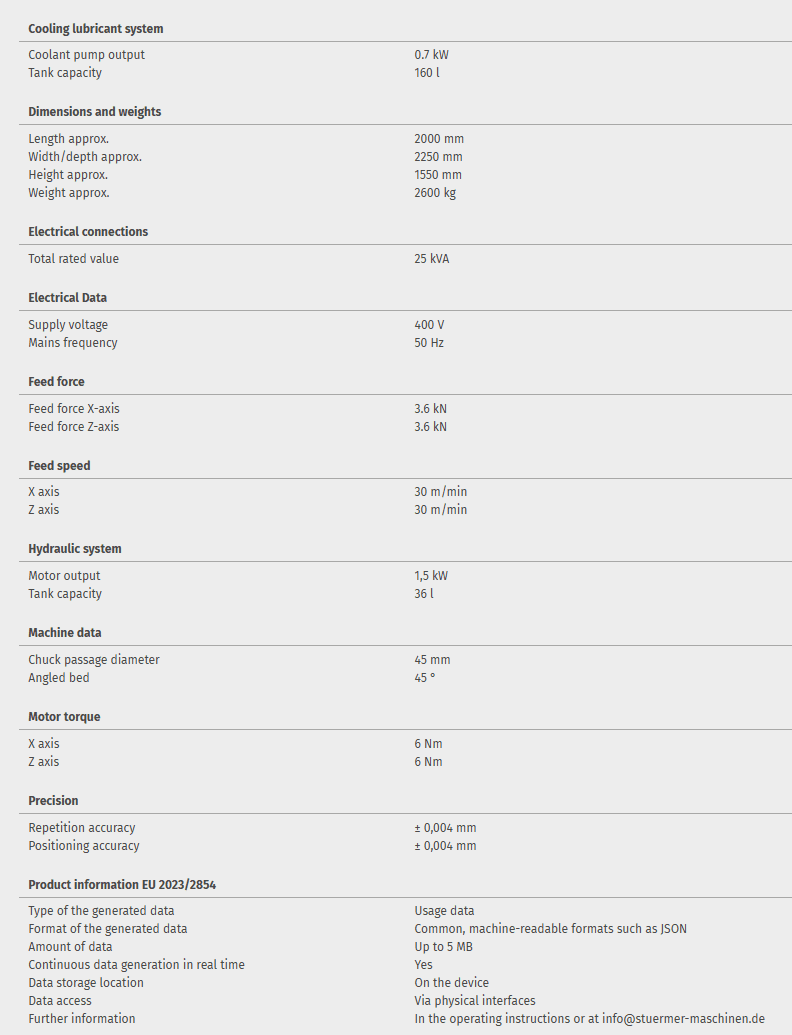
Task: Select the Repetition accuracy label
Action: (82, 828)
